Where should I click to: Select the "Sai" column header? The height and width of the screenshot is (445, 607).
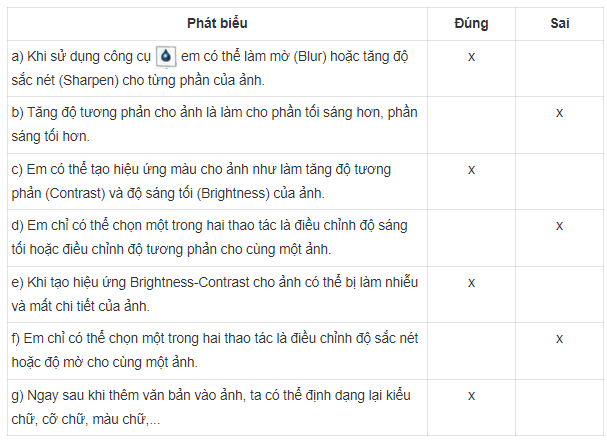click(560, 22)
